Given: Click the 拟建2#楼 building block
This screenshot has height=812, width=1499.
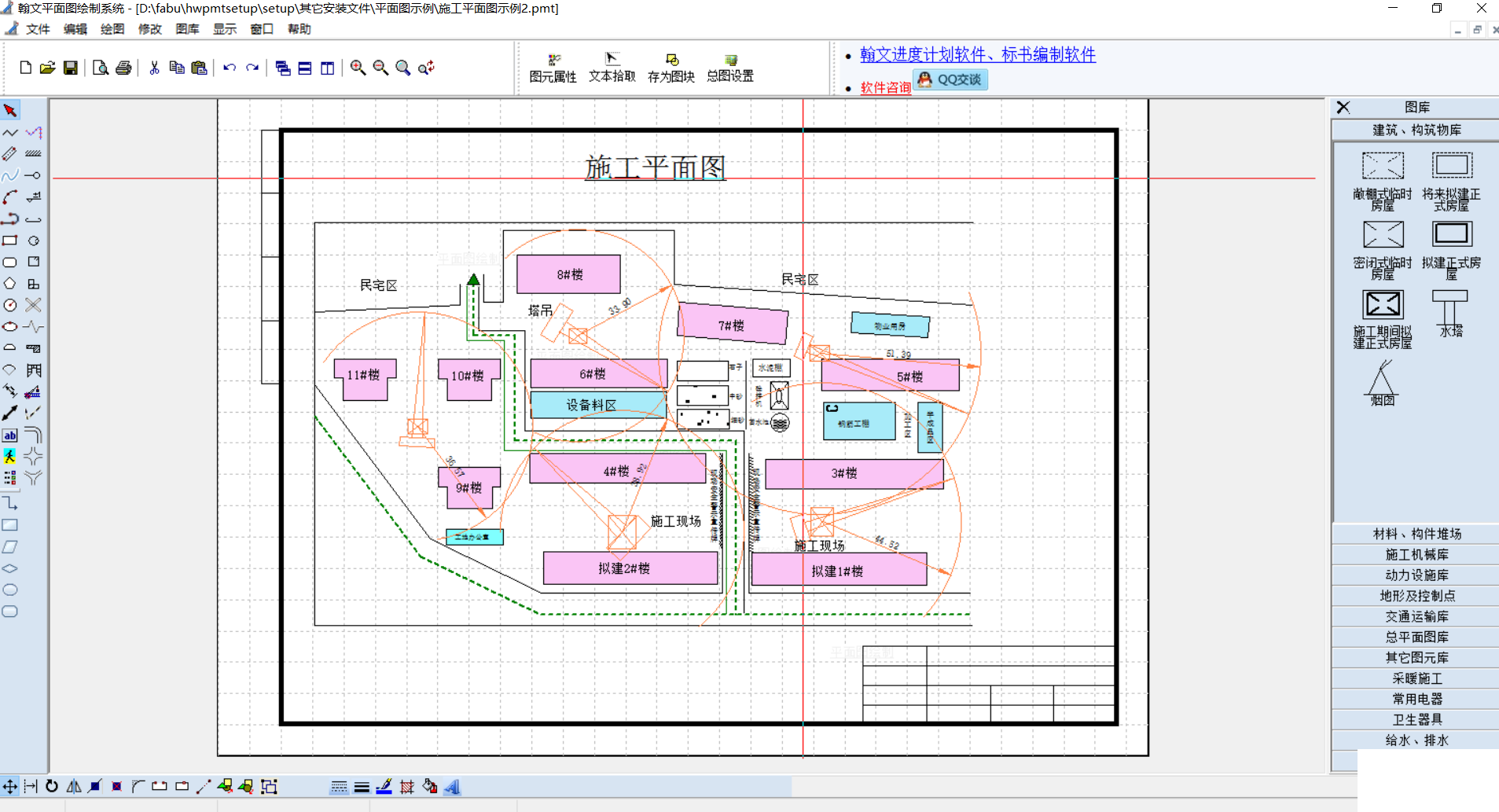Looking at the screenshot, I should (x=630, y=568).
